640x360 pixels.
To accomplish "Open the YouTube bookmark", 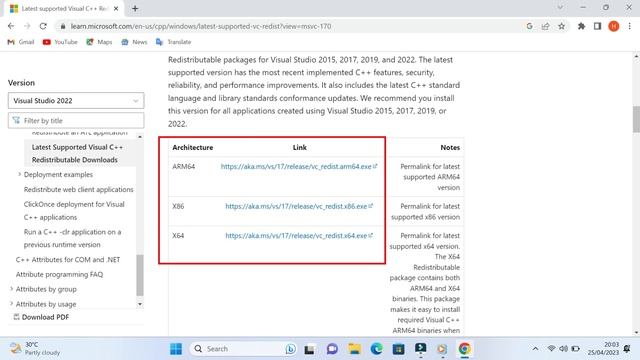I will click(60, 42).
